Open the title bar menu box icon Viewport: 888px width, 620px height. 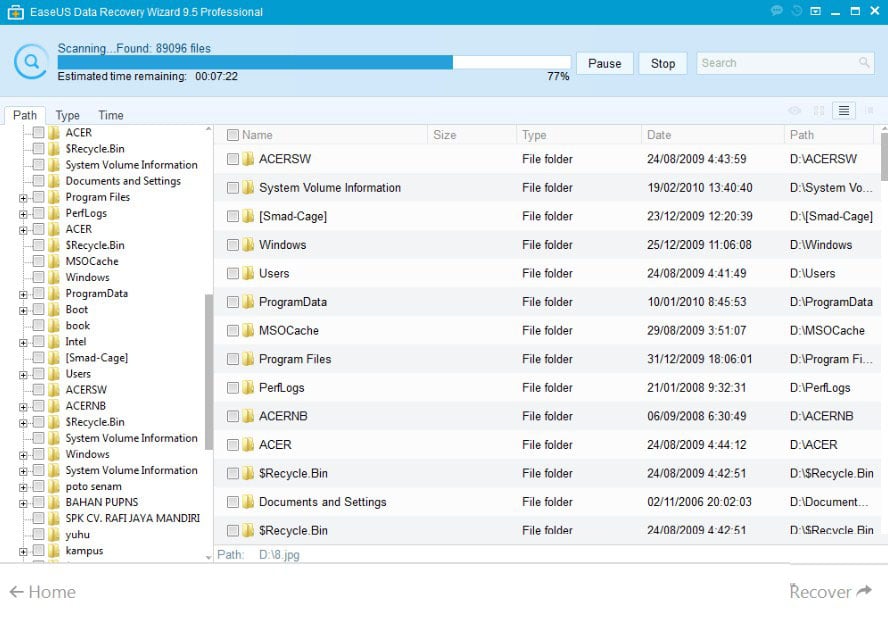click(x=816, y=11)
